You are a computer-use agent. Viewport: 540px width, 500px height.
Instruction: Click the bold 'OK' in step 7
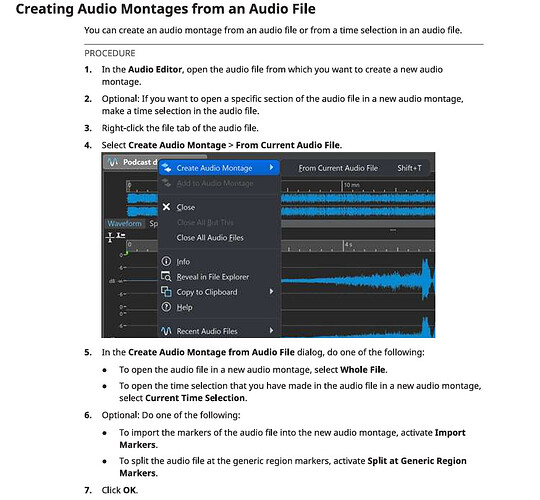click(129, 490)
